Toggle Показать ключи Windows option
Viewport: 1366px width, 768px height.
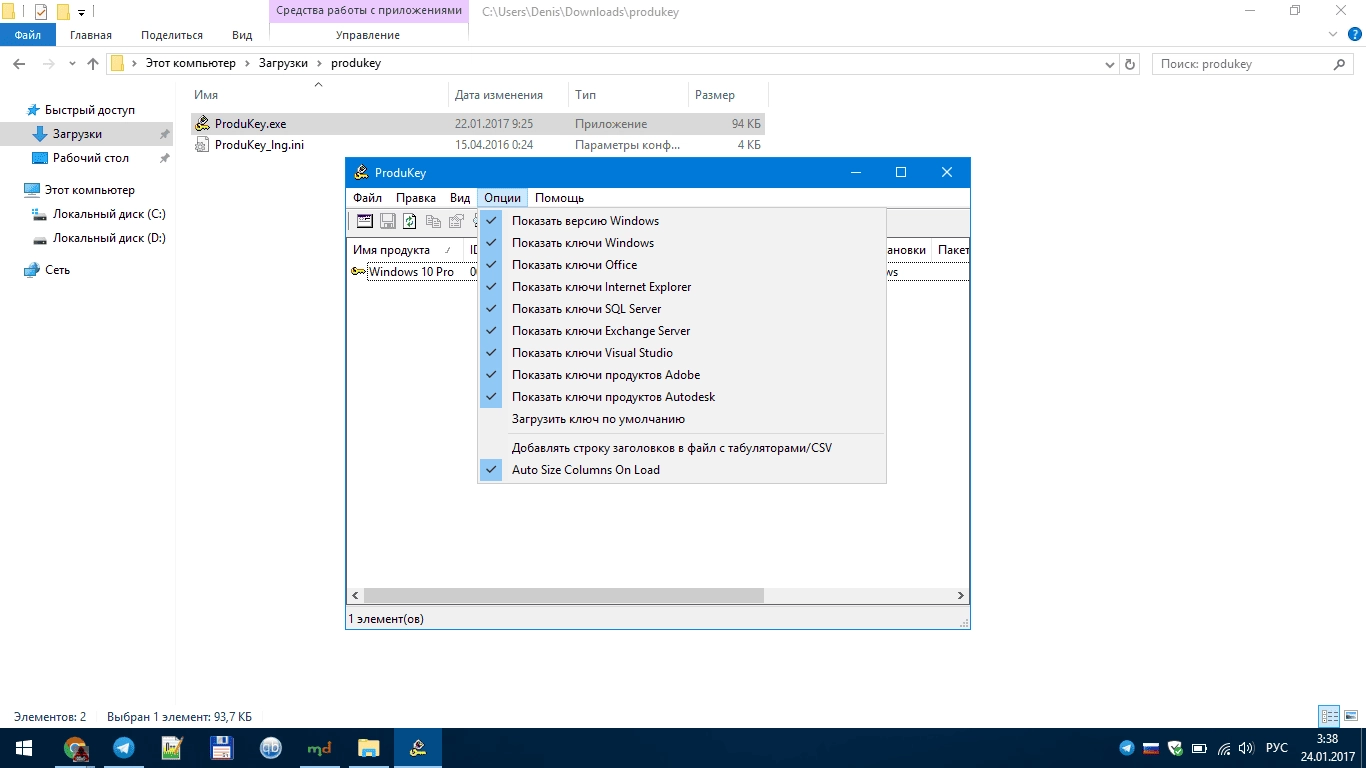[x=682, y=243]
